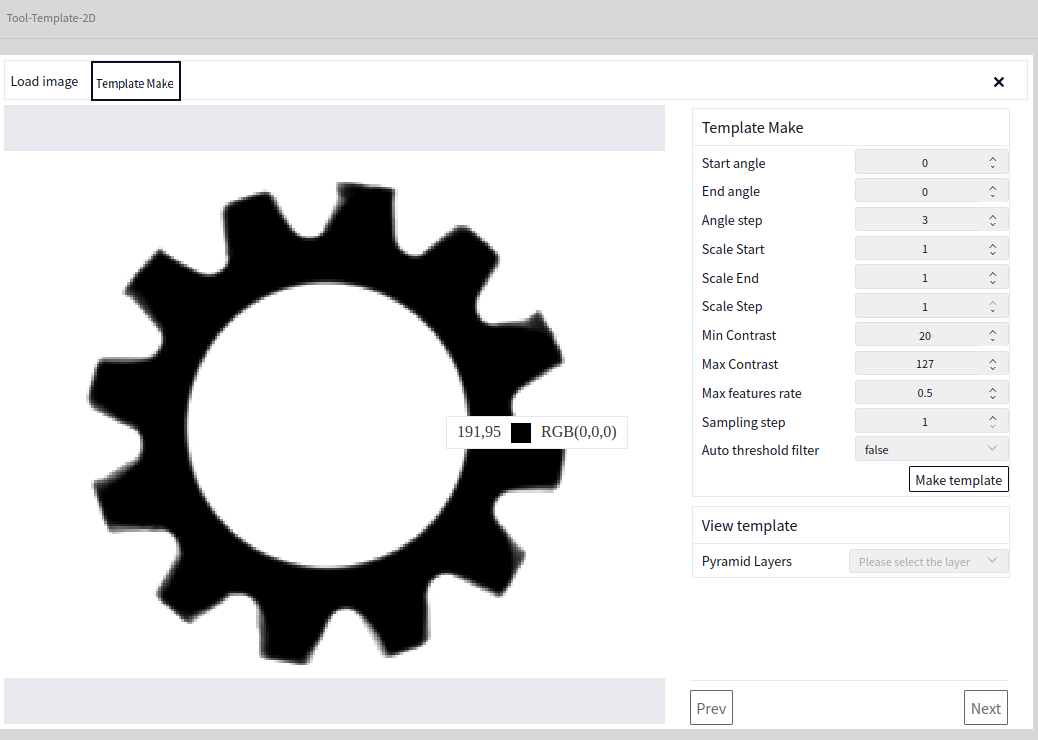Screen dimensions: 1038x740
Task: Go back with the Prev button
Action: [x=711, y=708]
